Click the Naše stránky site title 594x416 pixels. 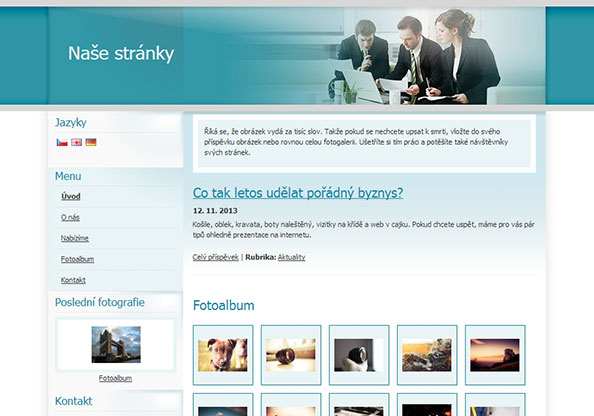[121, 53]
